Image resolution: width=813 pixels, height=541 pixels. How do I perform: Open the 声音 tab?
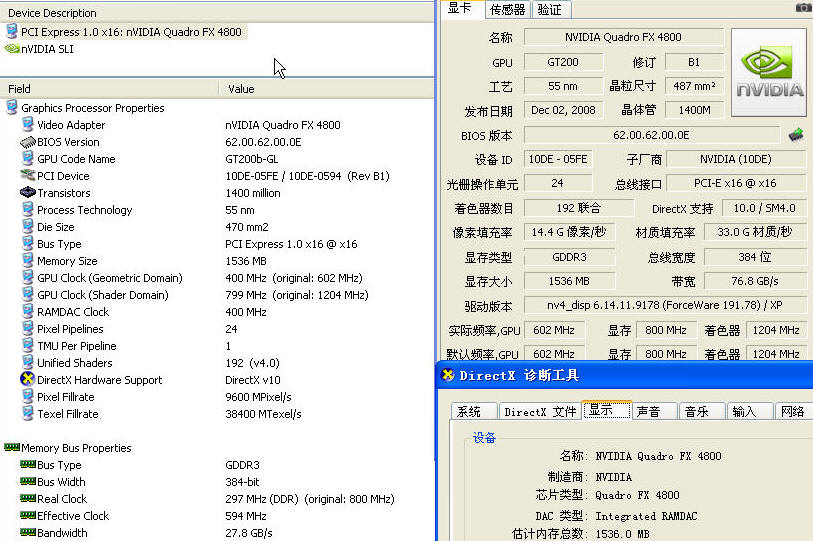[654, 411]
